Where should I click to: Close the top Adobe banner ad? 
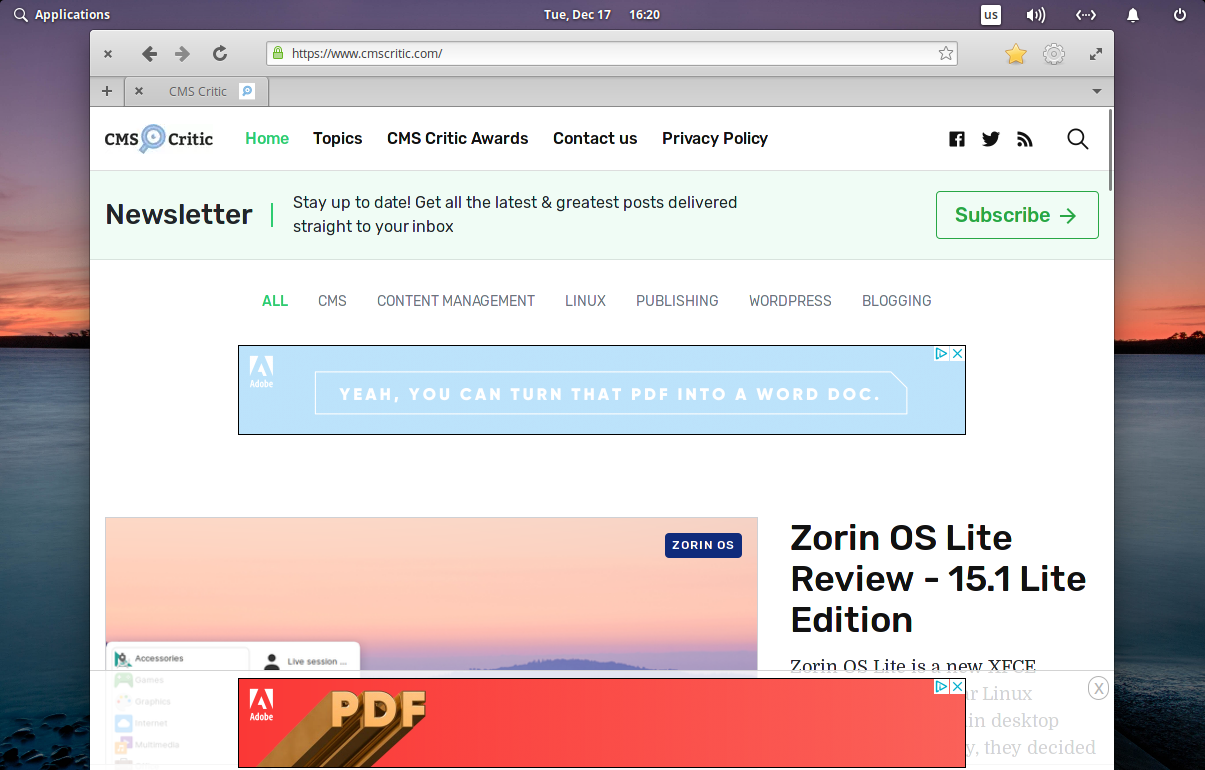point(957,353)
